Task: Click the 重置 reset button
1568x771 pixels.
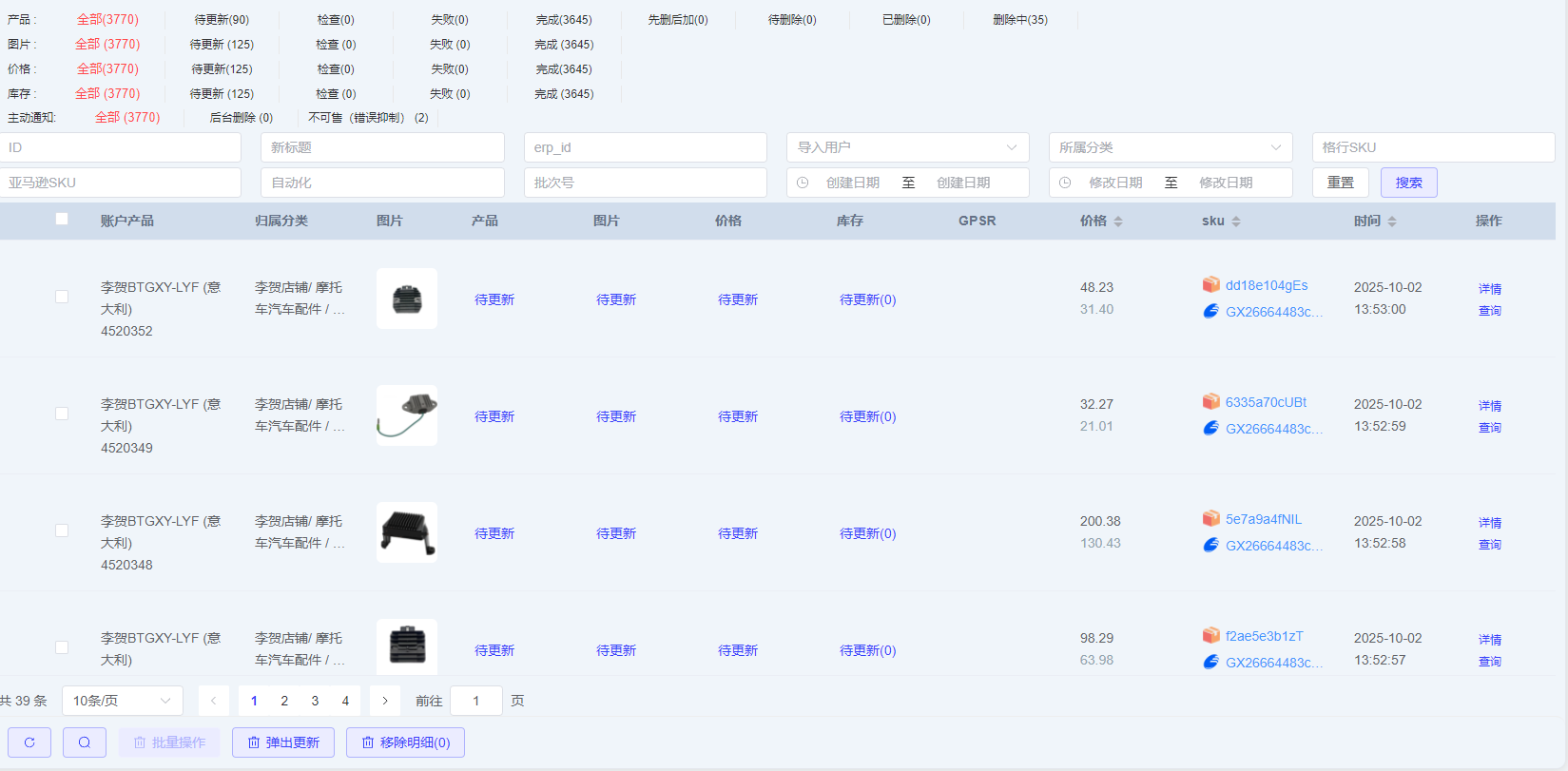Action: click(x=1340, y=183)
